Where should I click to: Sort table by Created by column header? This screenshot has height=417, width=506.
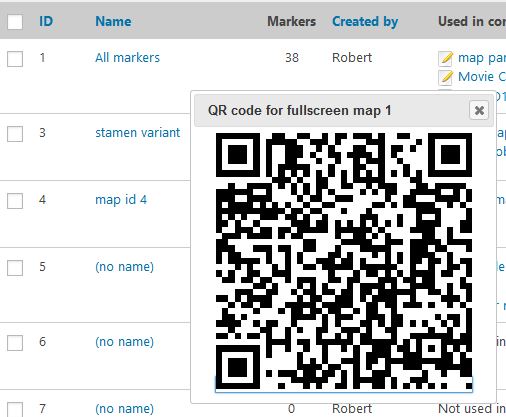[x=365, y=22]
